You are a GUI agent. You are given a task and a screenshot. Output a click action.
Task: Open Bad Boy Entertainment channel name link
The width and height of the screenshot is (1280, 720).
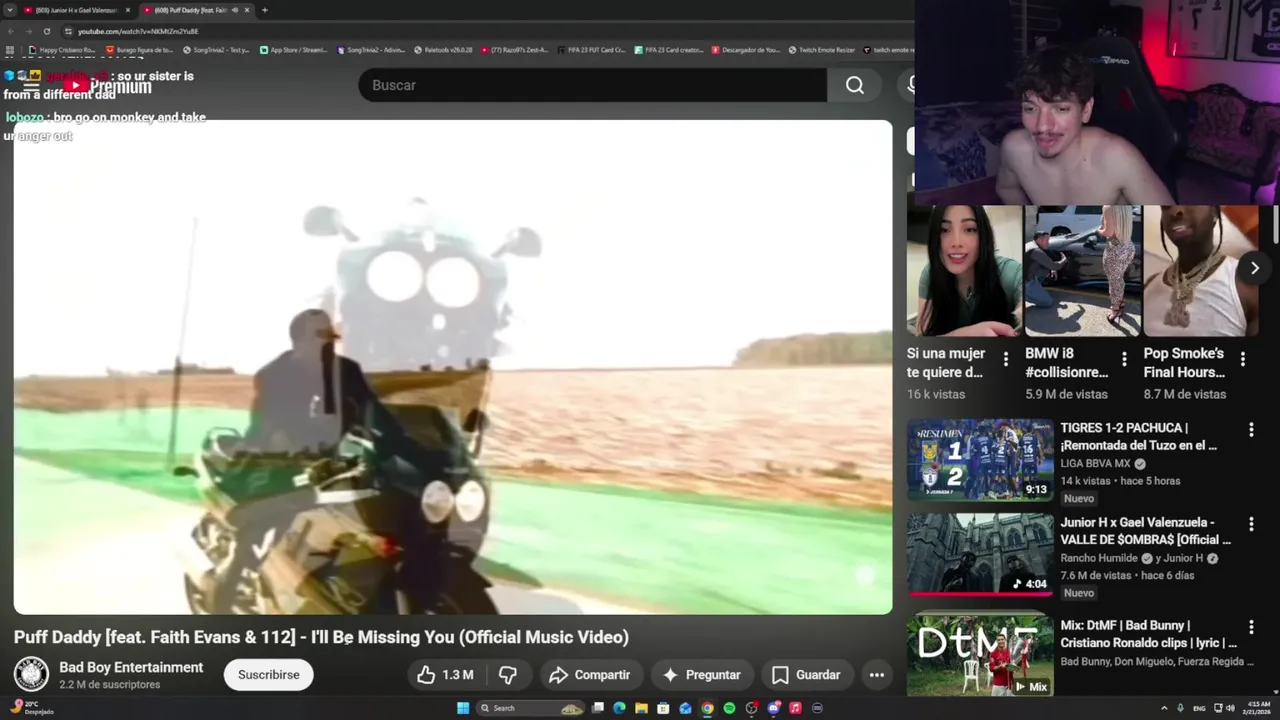coord(131,667)
